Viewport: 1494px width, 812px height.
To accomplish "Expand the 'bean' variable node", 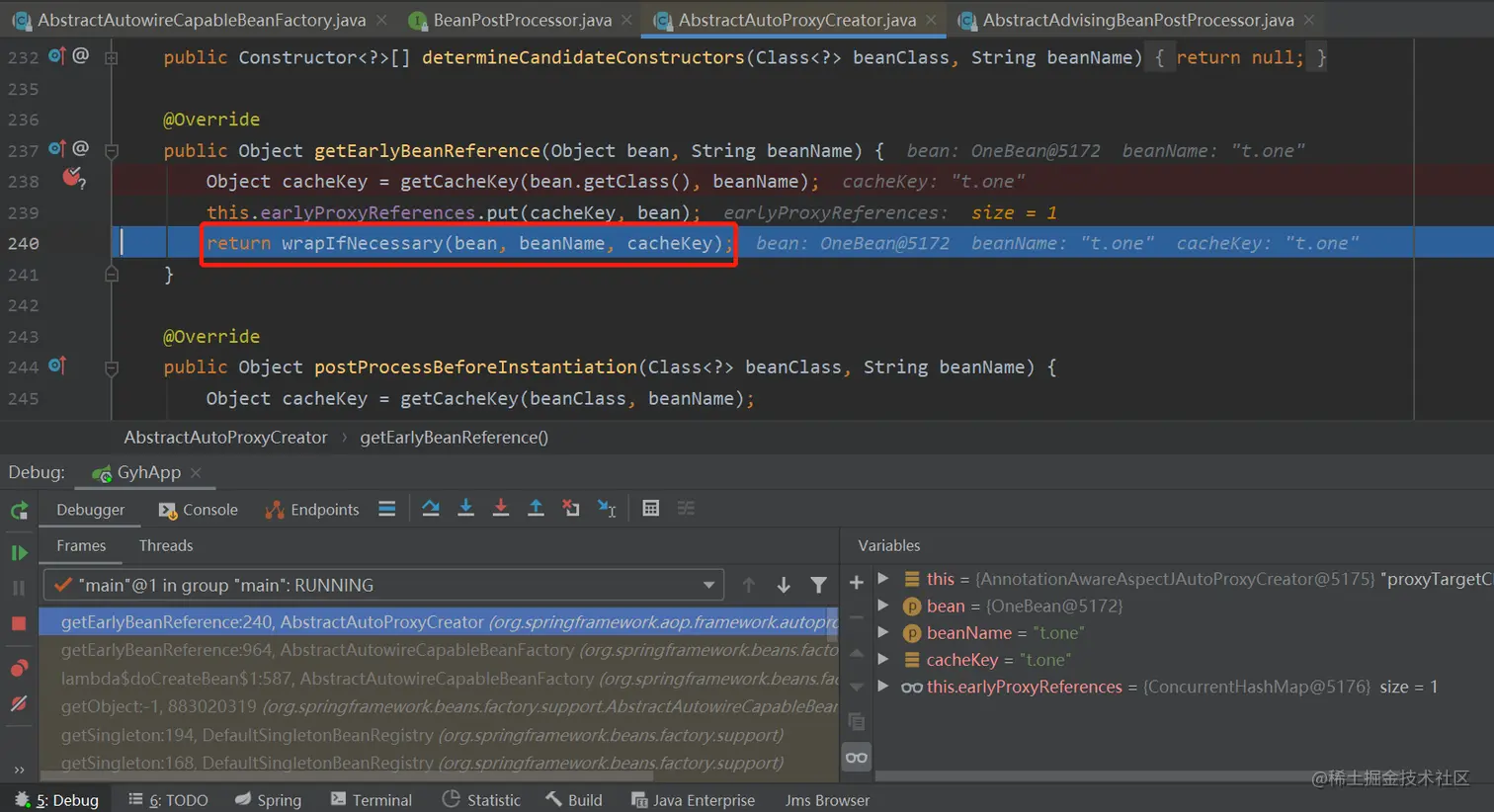I will point(883,606).
